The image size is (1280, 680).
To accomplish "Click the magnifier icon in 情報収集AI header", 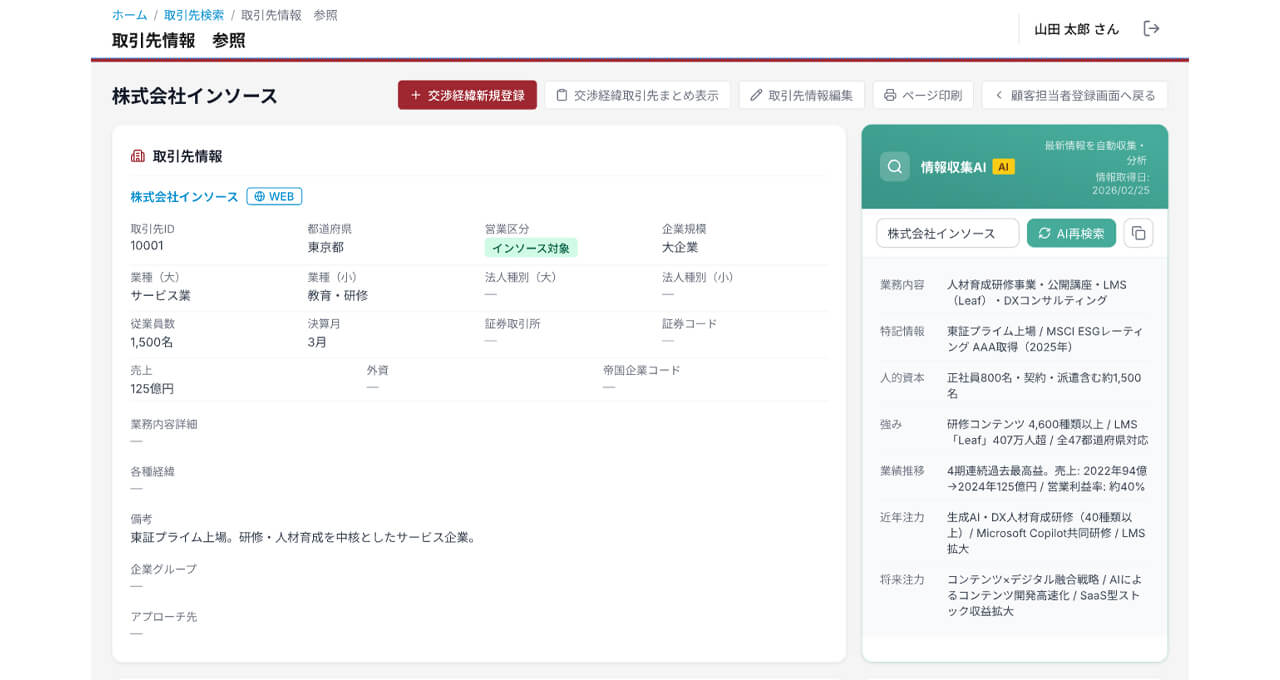I will pos(893,166).
